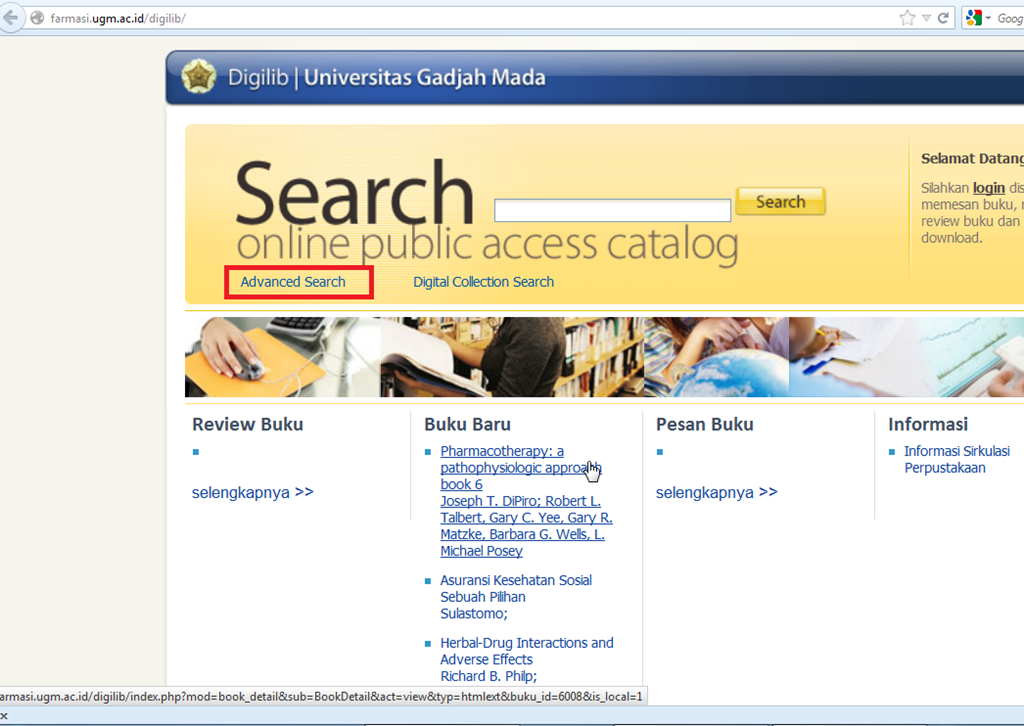Open Asuransi Kesehatan Sosial Sebuah Pilihan book
Image resolution: width=1024 pixels, height=726 pixels.
coord(516,588)
